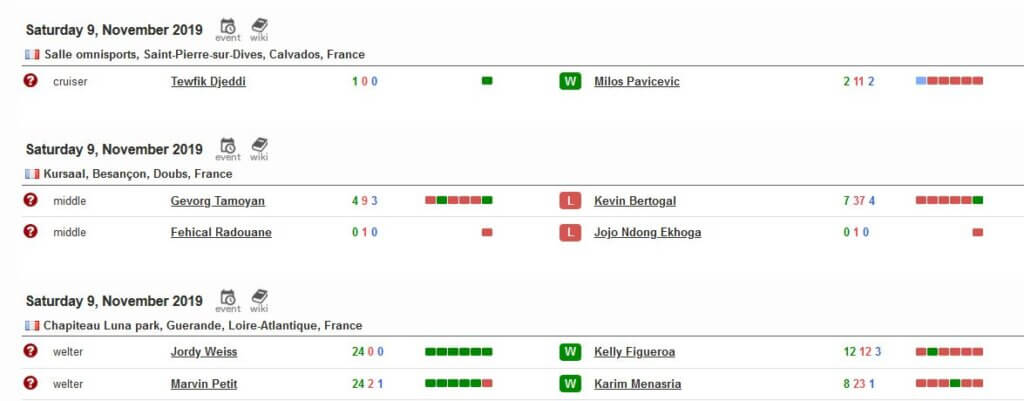Select the French flag by Kursaal venue

33,174
